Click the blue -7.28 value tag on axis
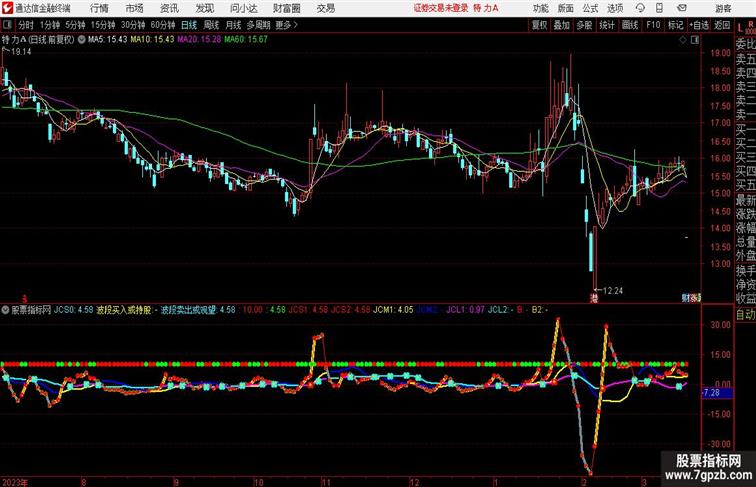Viewport: 756px width, 487px height. [717, 393]
